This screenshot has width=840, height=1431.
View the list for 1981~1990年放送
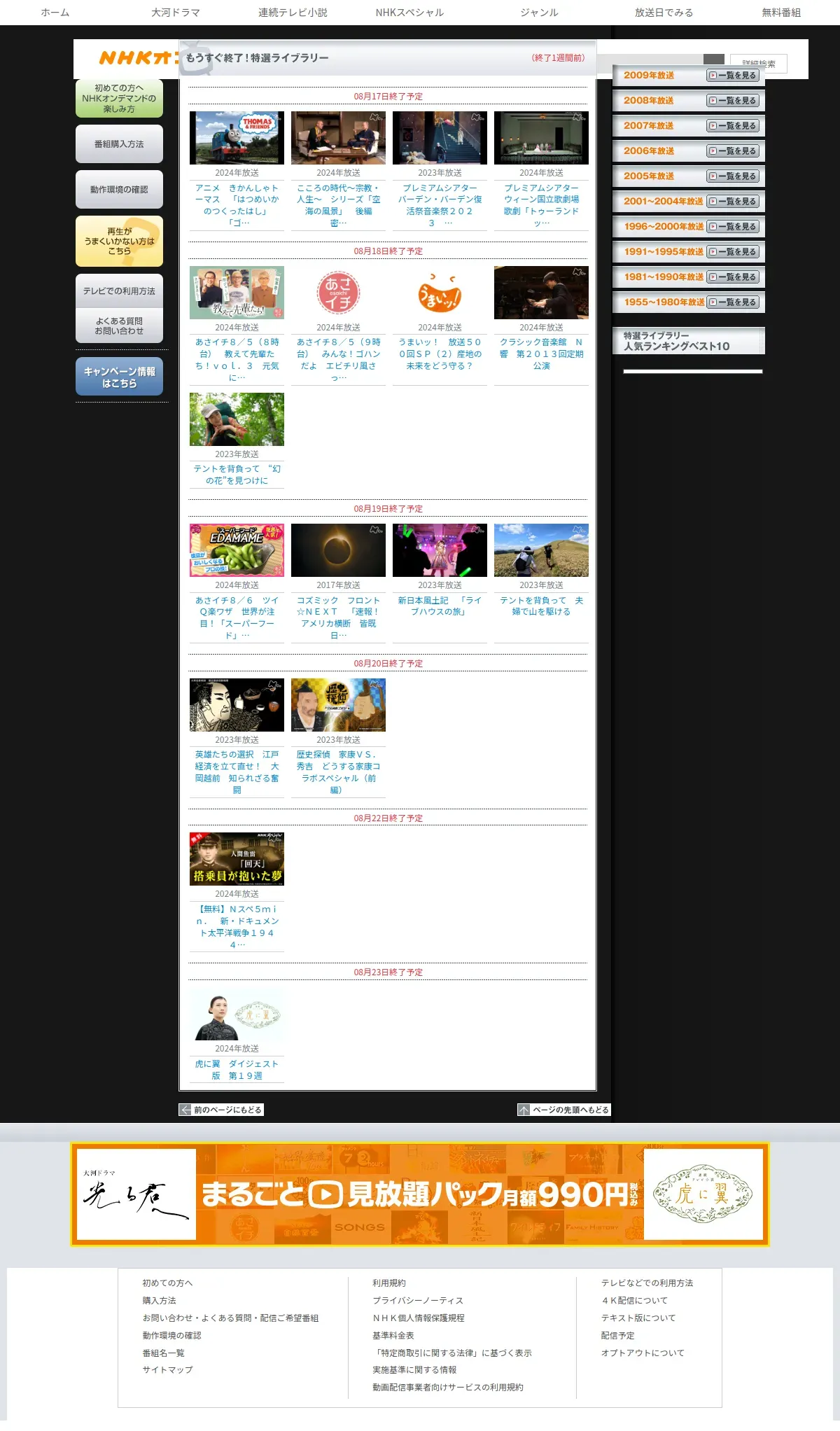click(x=733, y=277)
